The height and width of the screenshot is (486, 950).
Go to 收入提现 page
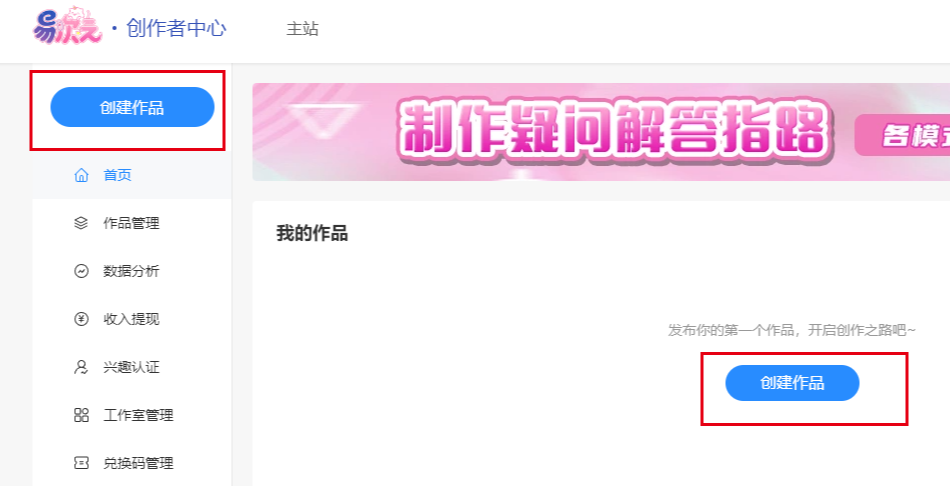click(x=131, y=319)
